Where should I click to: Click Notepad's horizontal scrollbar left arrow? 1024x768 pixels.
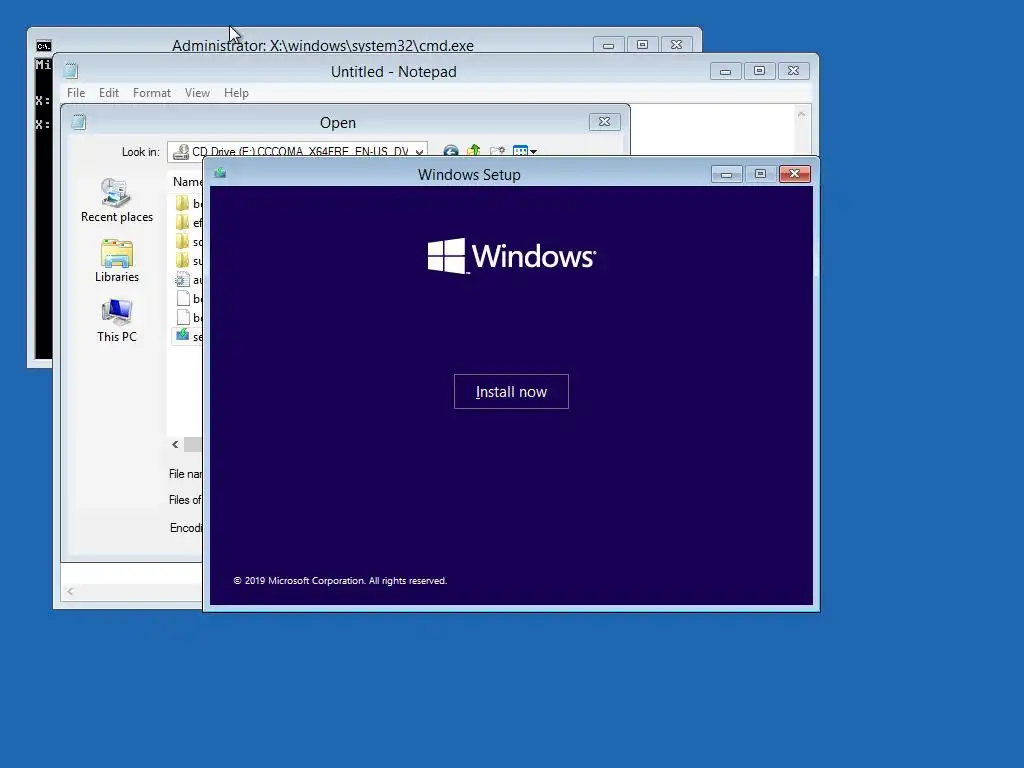click(70, 592)
